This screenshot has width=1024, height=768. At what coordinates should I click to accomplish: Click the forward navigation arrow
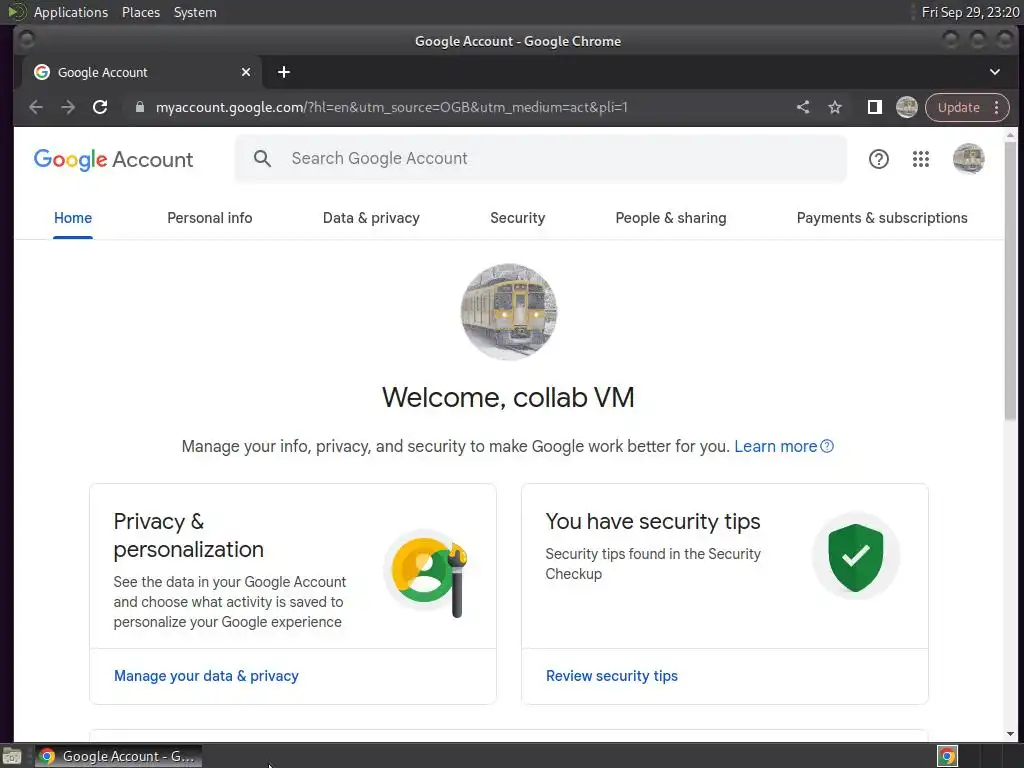click(68, 107)
